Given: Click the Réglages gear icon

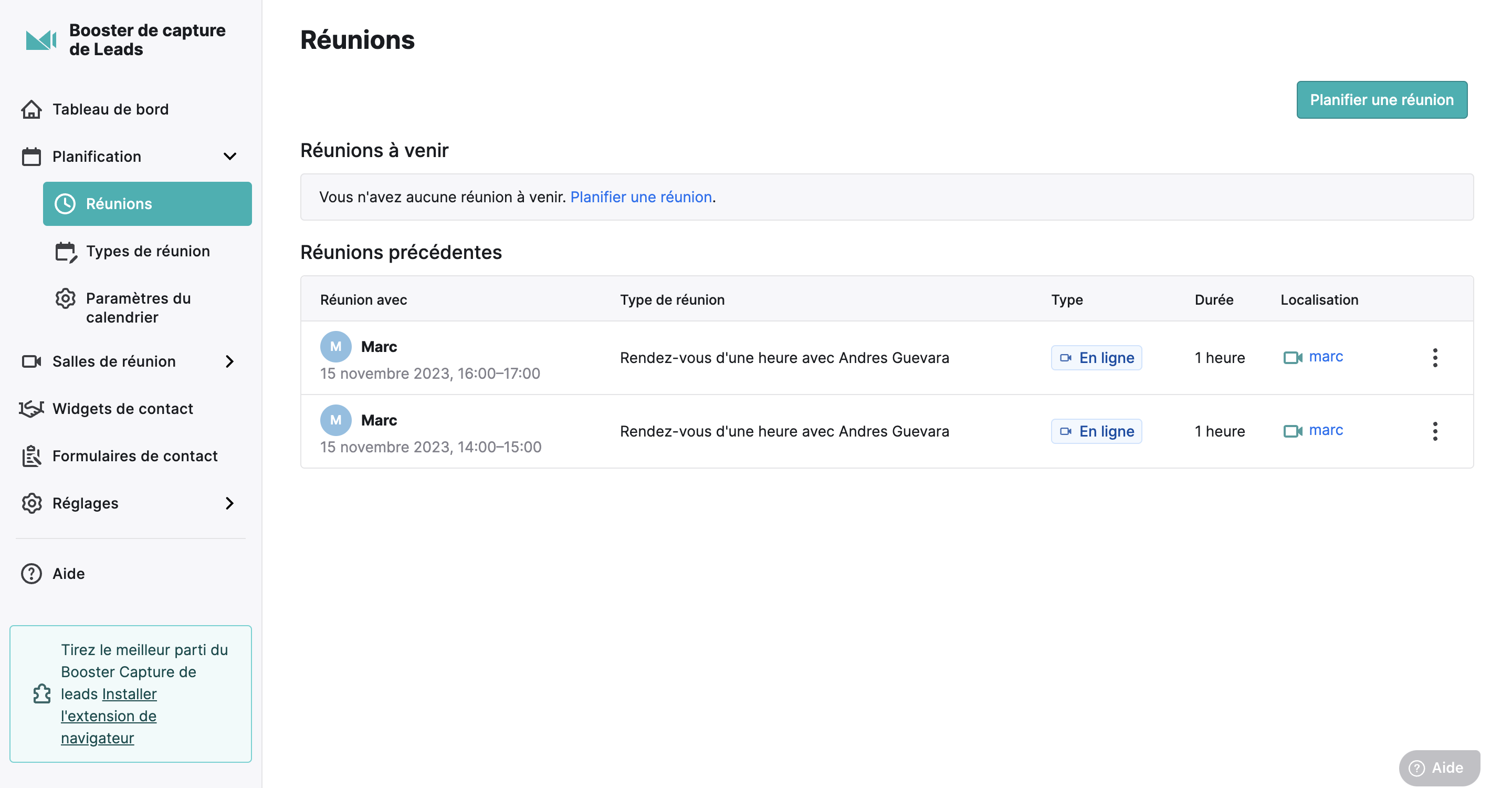Looking at the screenshot, I should pyautogui.click(x=31, y=503).
